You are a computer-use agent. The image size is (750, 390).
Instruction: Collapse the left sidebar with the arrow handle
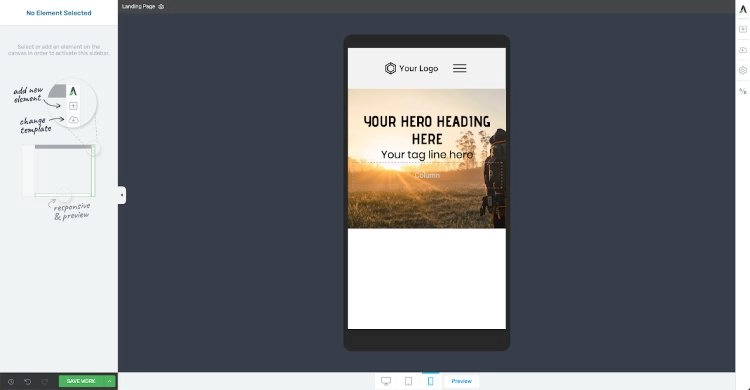coord(122,195)
